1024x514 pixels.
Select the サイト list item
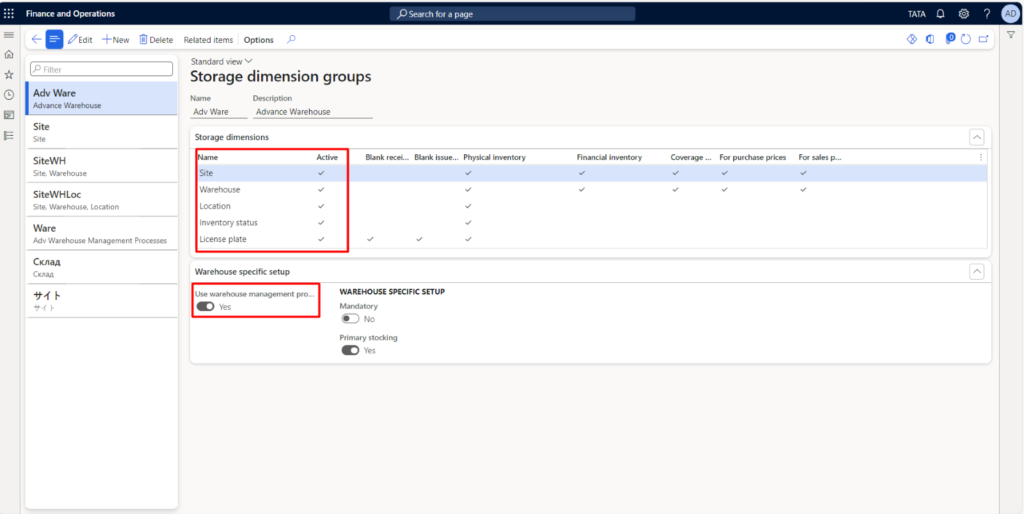pos(101,301)
